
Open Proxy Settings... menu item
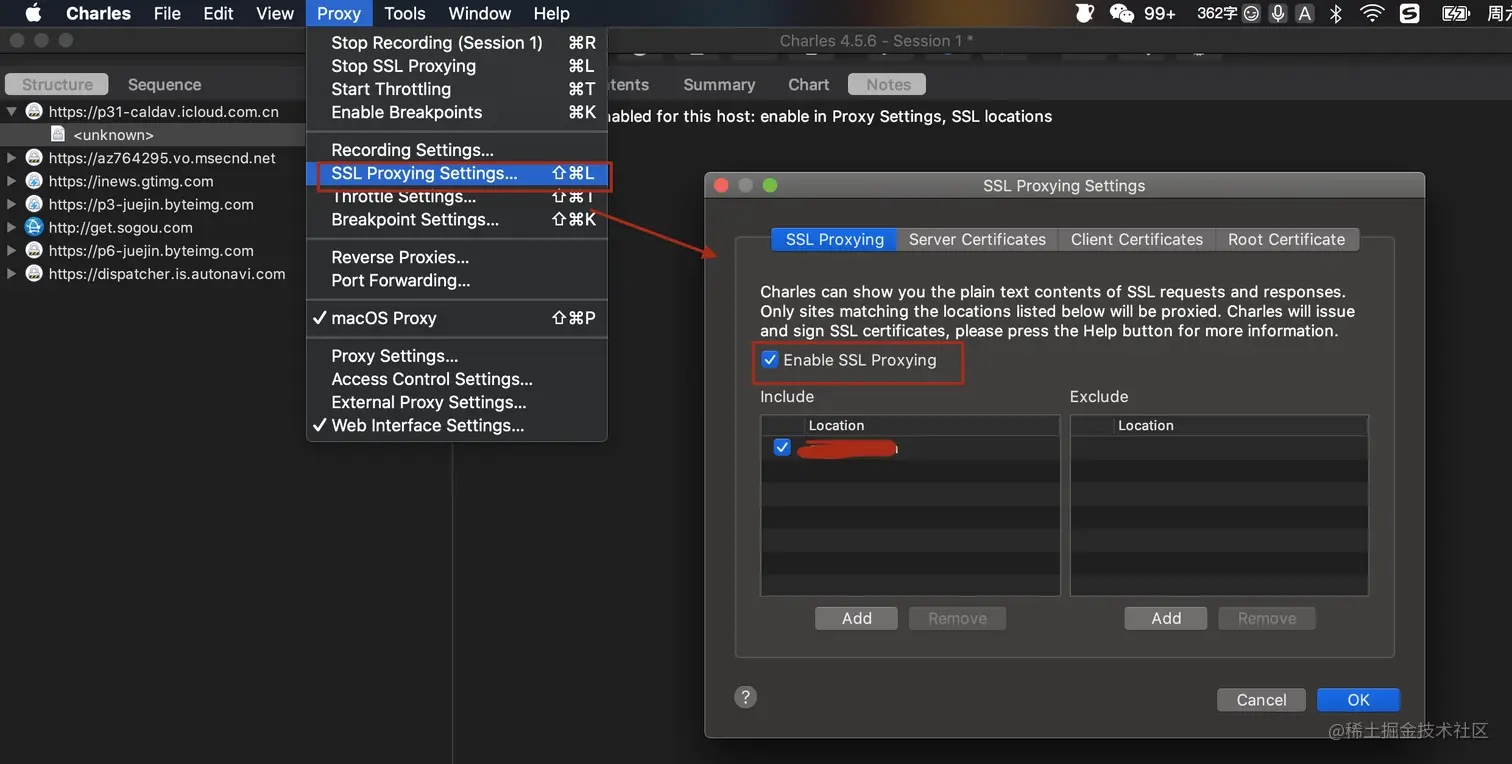(456, 356)
